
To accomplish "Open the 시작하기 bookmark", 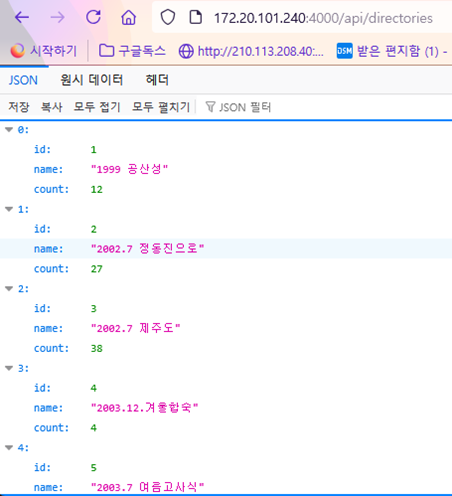I will pos(43,51).
